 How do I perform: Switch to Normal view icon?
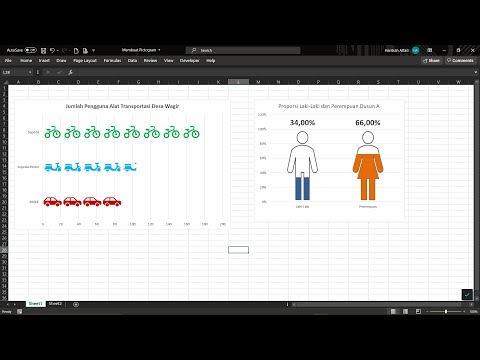pos(393,311)
